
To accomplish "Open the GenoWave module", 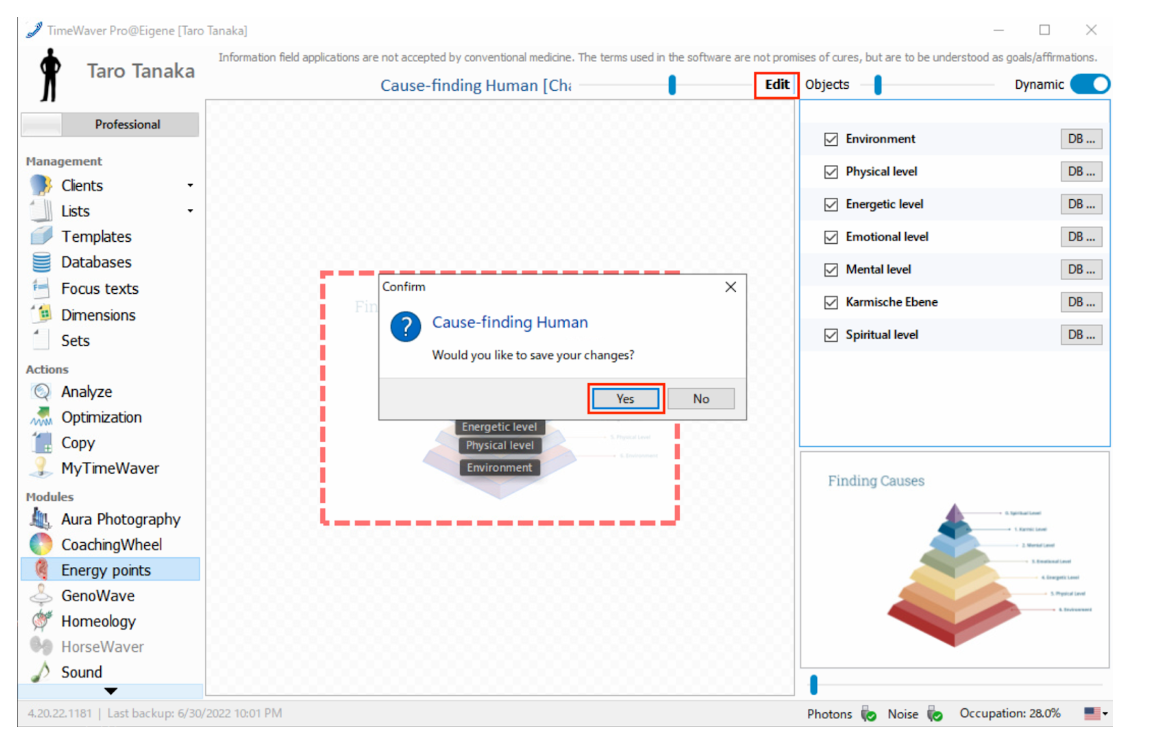I will tap(97, 596).
